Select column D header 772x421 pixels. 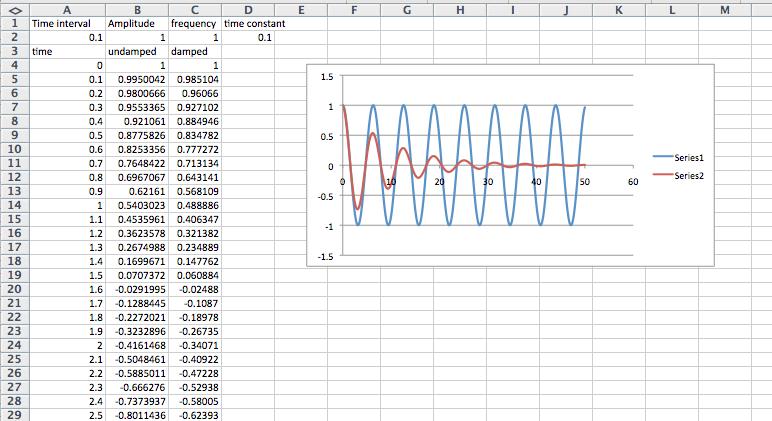pos(248,10)
